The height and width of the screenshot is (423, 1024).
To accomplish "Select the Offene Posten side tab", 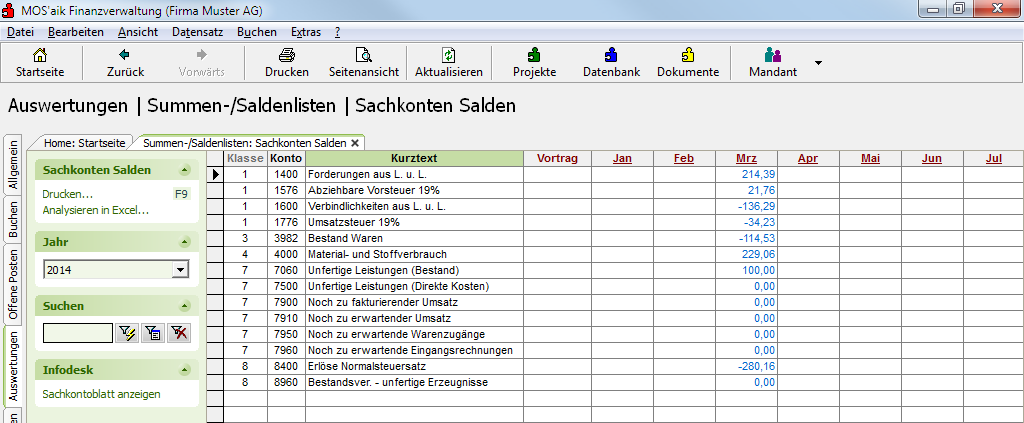I will click(x=14, y=285).
